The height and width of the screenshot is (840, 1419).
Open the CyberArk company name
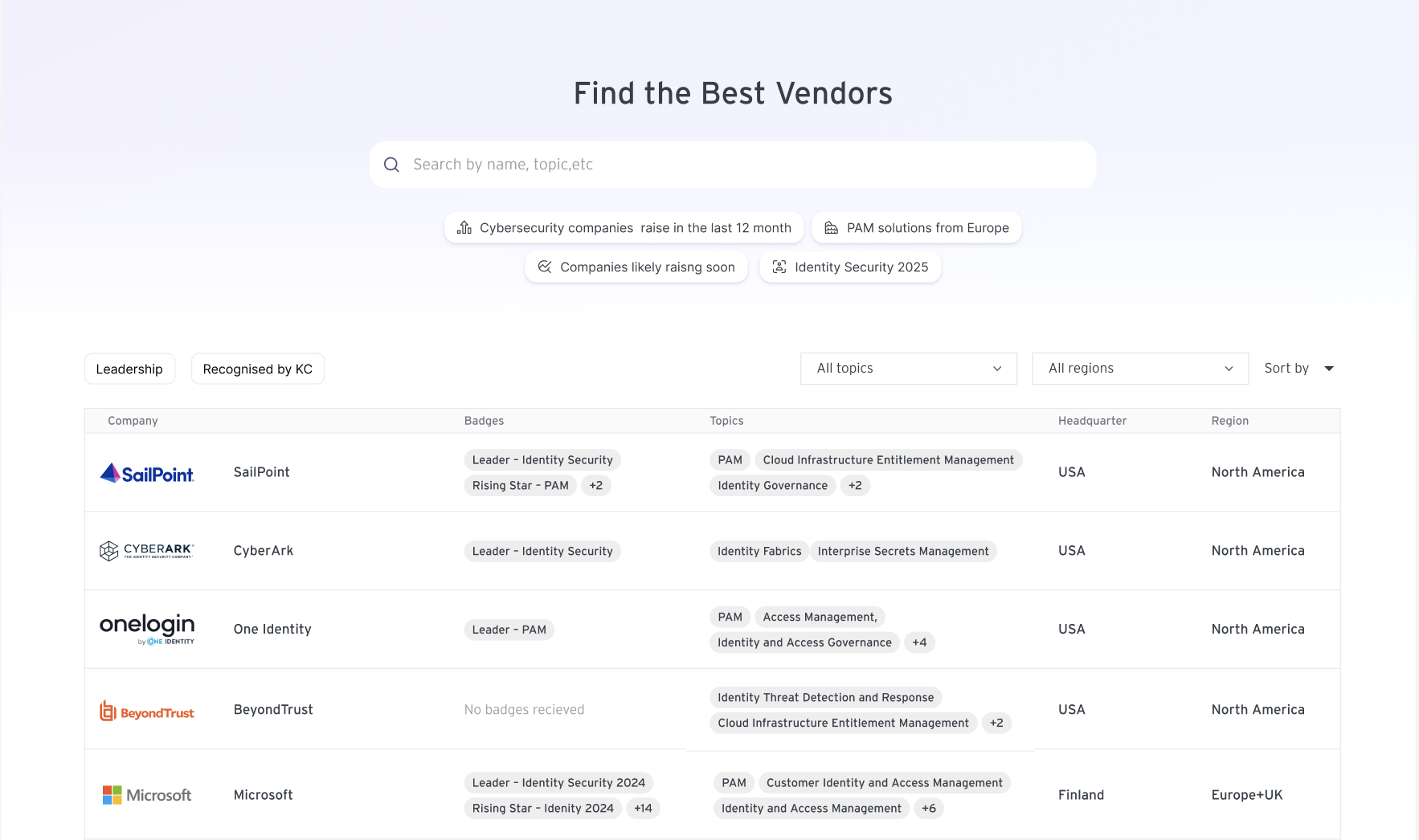click(264, 551)
